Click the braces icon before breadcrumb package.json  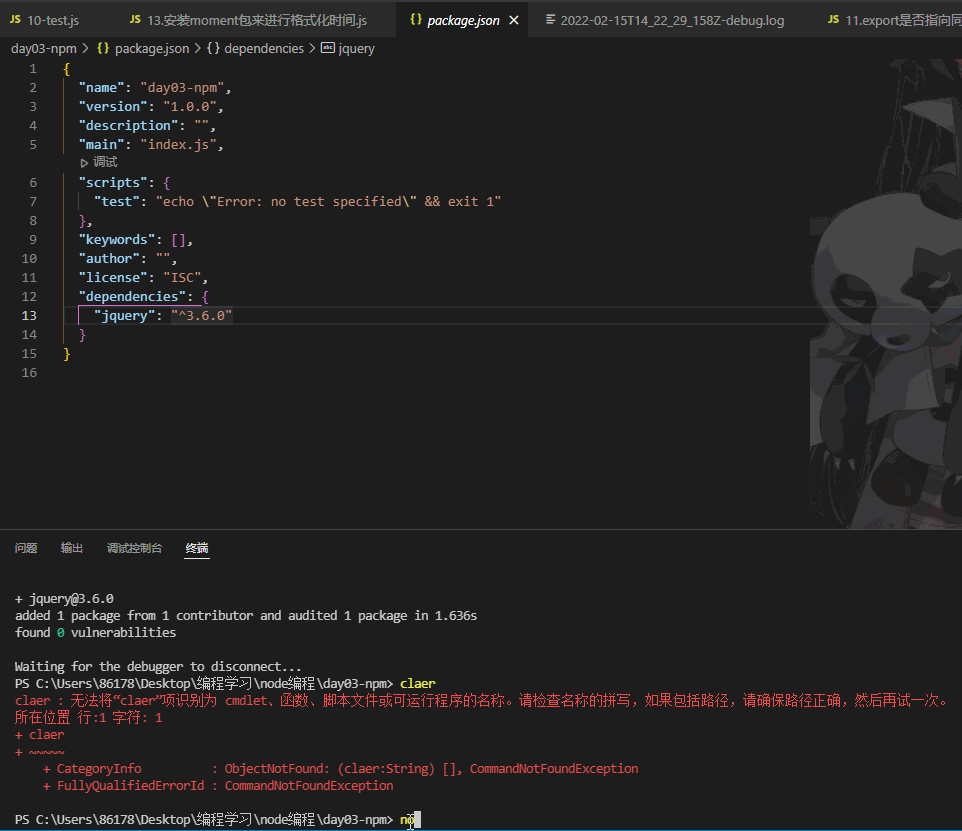[103, 48]
